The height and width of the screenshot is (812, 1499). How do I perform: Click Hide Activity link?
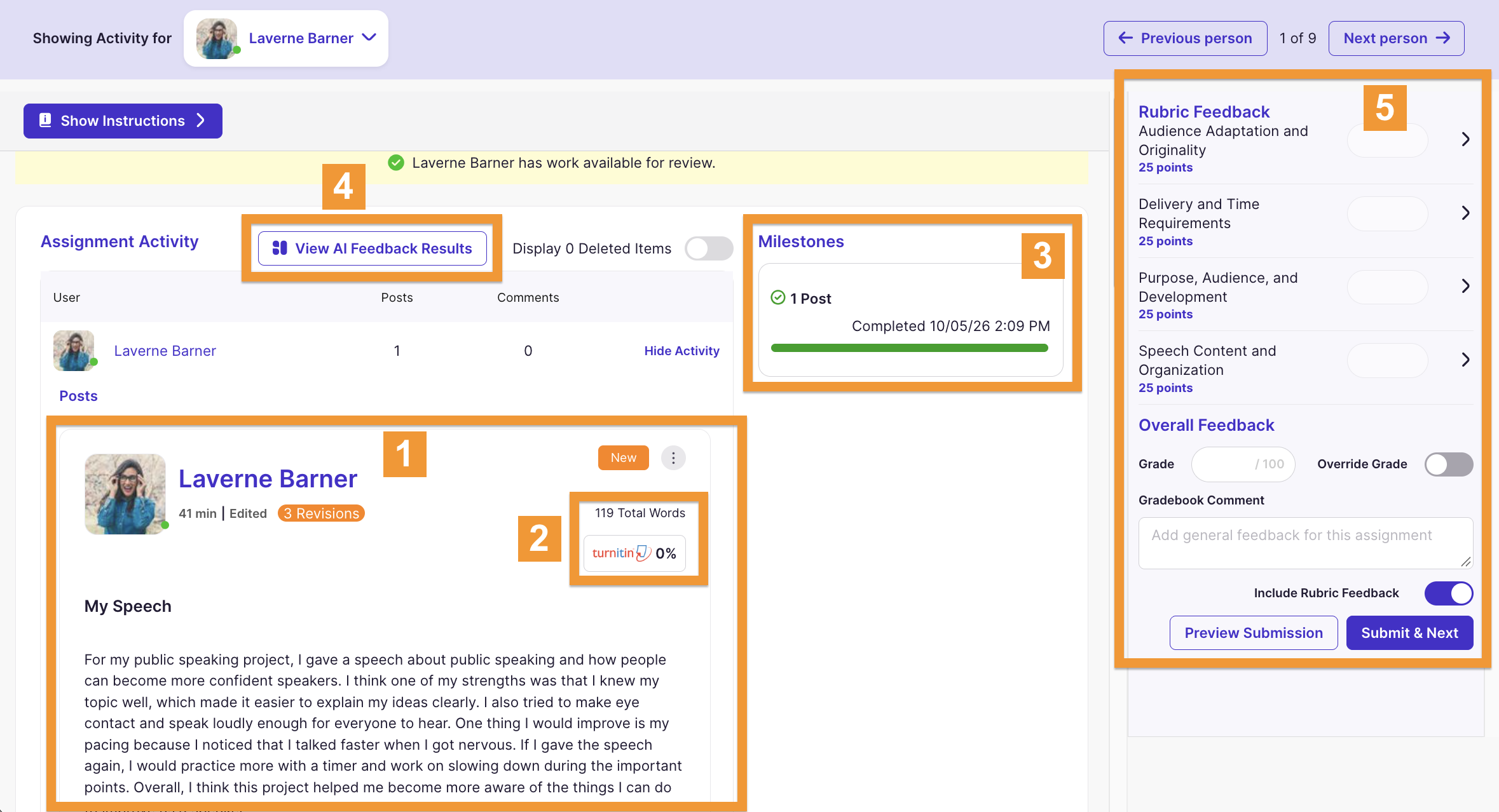click(x=681, y=351)
